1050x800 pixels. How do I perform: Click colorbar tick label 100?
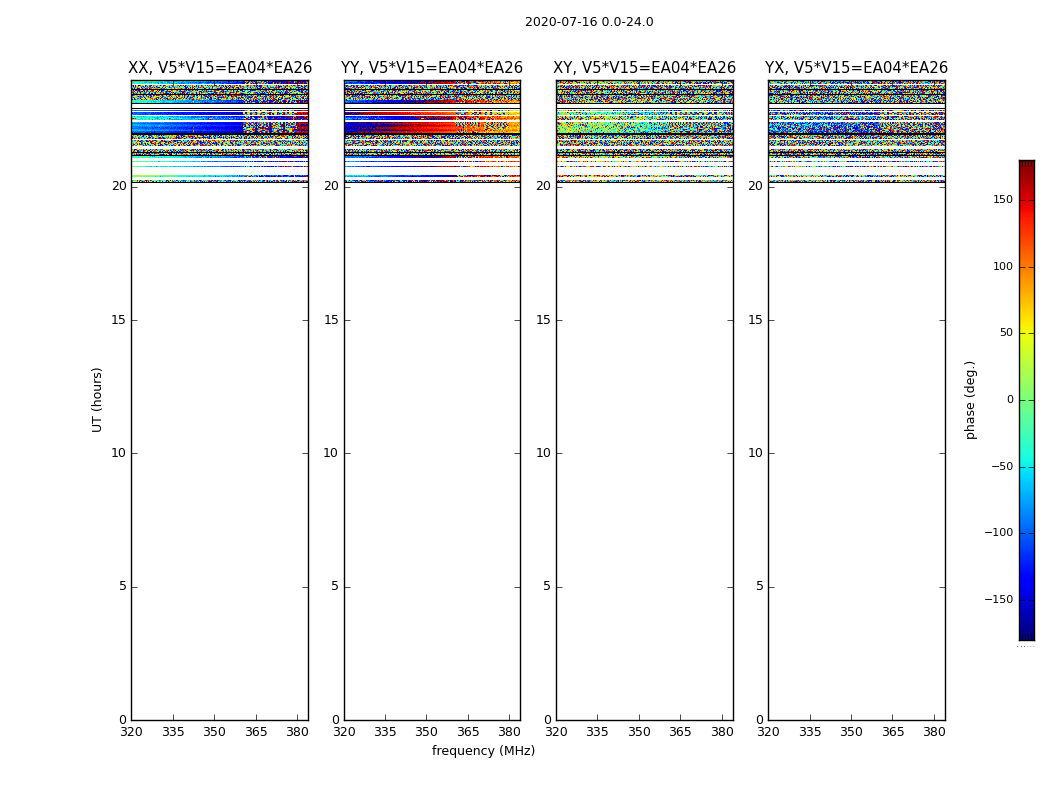[1003, 266]
